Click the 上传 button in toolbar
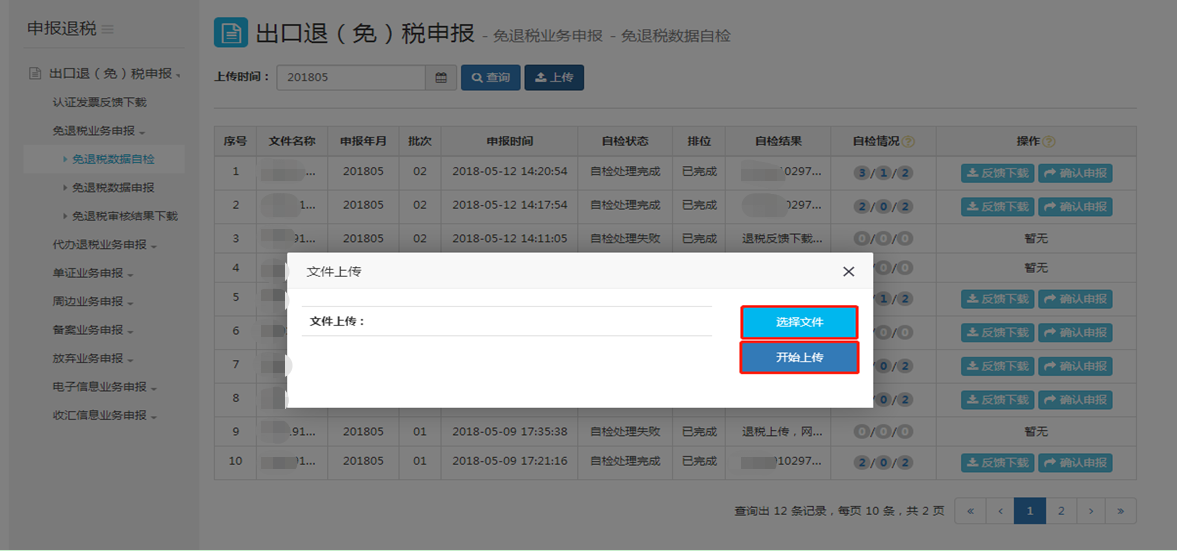The image size is (1177, 551). tap(554, 78)
